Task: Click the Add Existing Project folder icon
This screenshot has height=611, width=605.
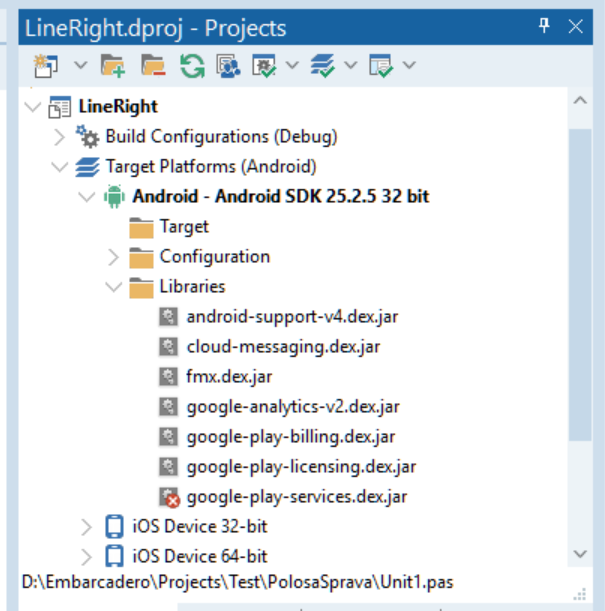Action: (x=113, y=65)
